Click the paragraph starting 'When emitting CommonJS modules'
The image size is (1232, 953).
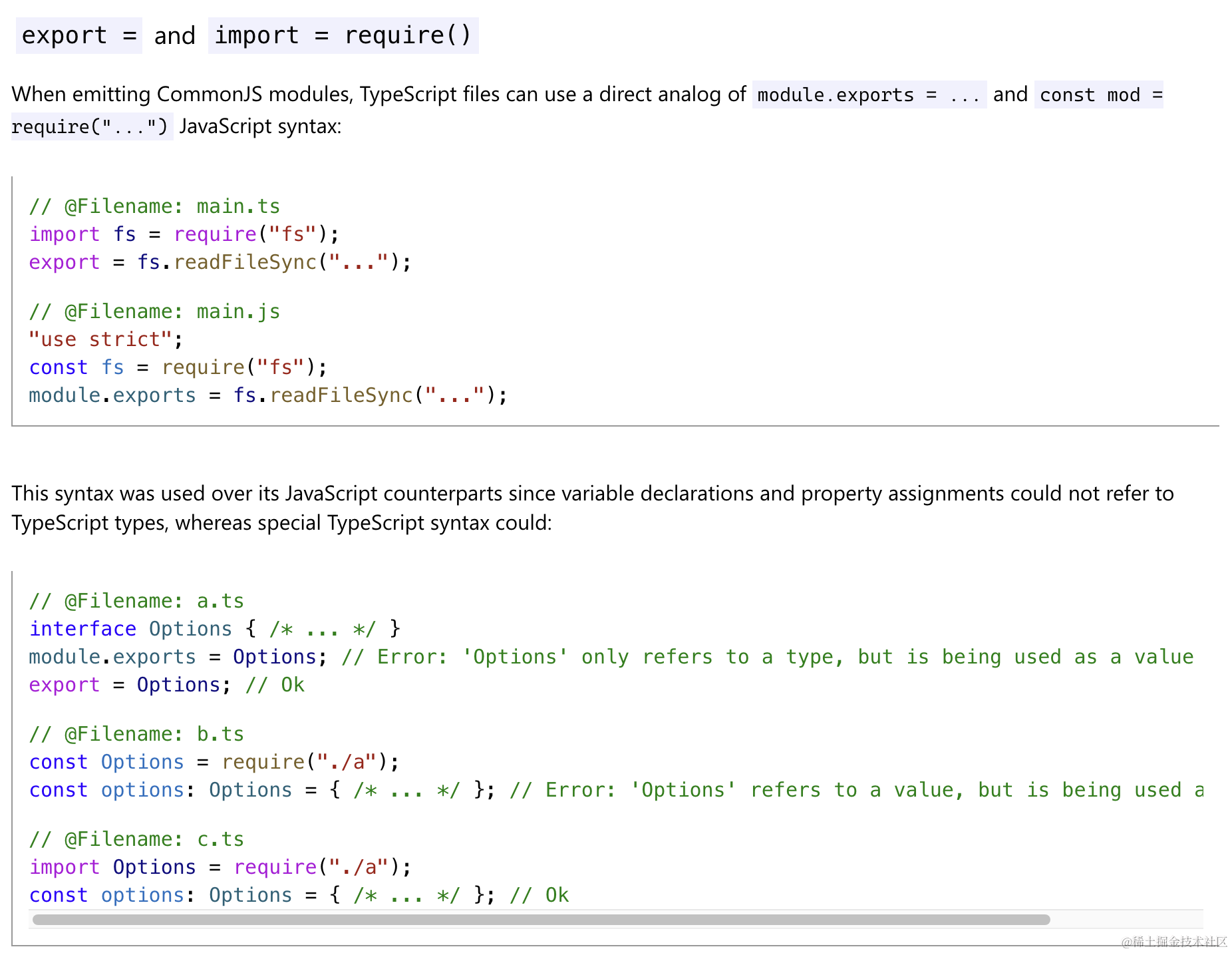(x=587, y=110)
